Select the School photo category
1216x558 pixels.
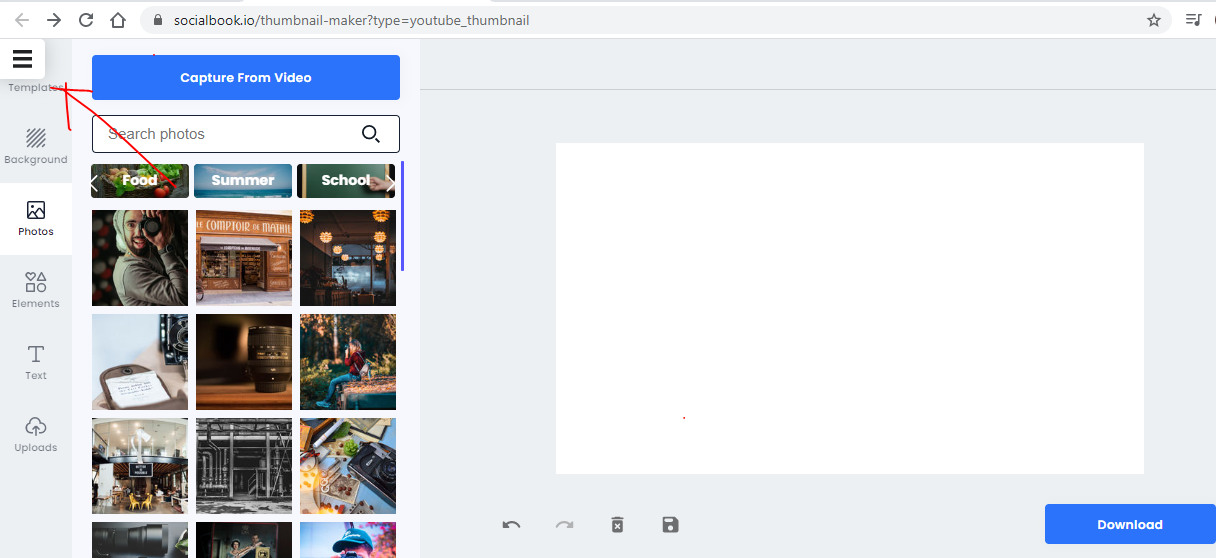(346, 181)
